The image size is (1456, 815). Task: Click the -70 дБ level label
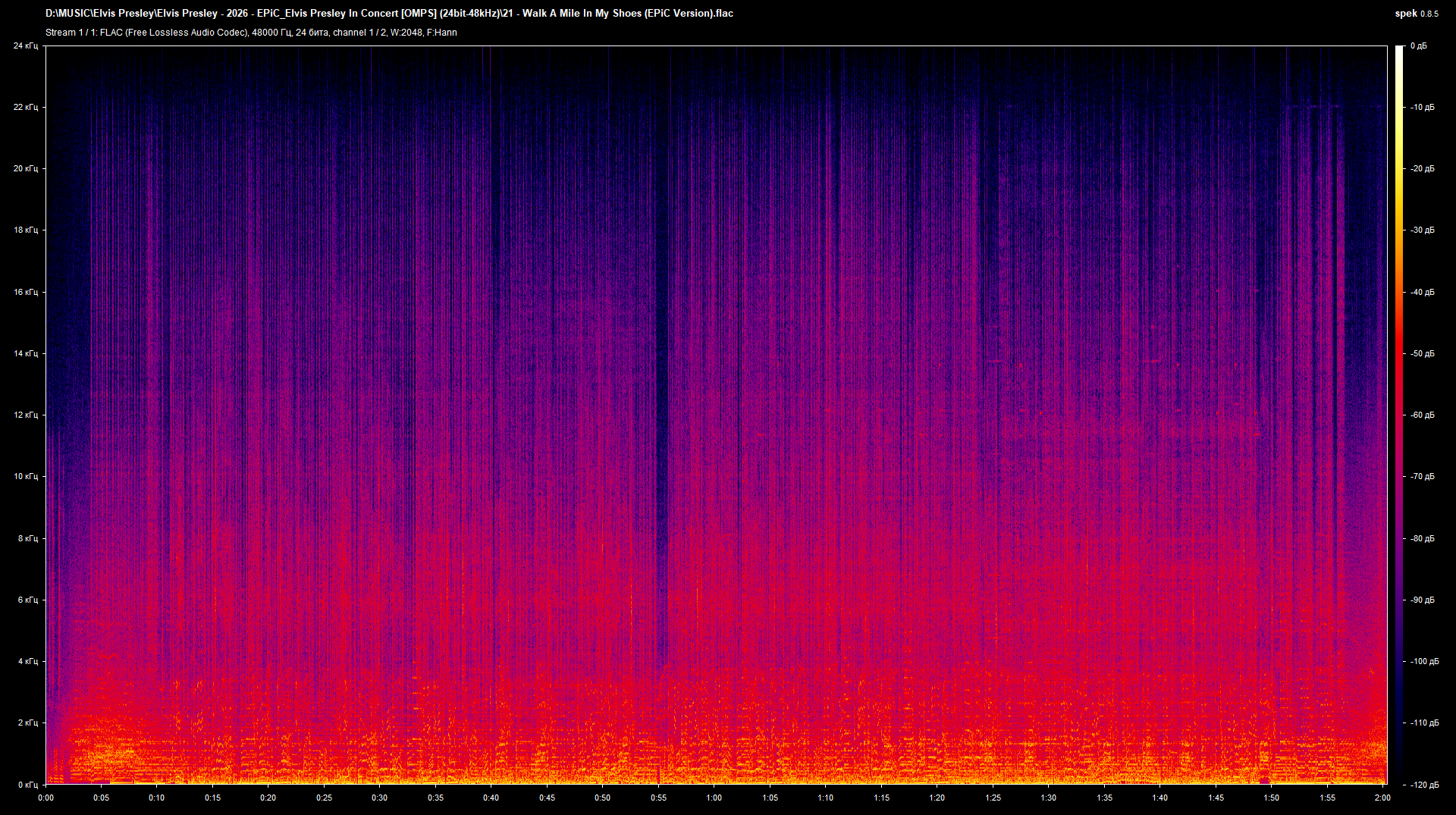point(1423,476)
